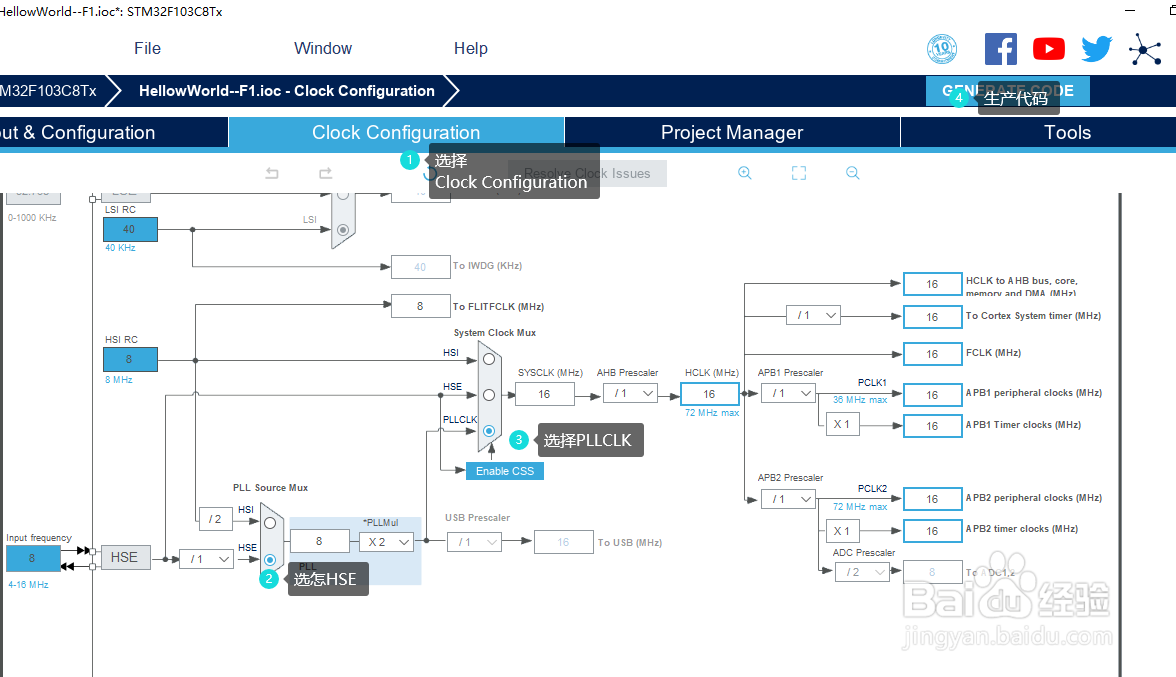Click the HSI RC 8 block
Viewport: 1176px width, 677px height.
pyautogui.click(x=130, y=359)
